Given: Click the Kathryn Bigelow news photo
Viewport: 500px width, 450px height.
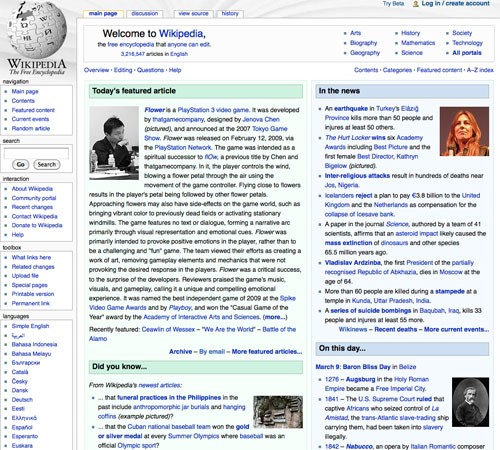Looking at the screenshot, I should (x=464, y=131).
